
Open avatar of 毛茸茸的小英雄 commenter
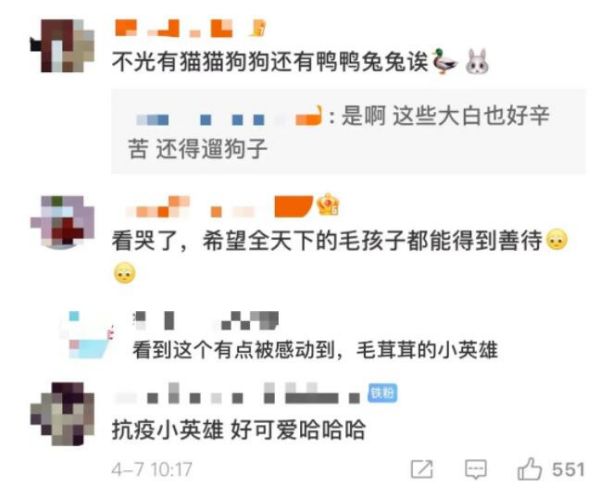(x=87, y=335)
